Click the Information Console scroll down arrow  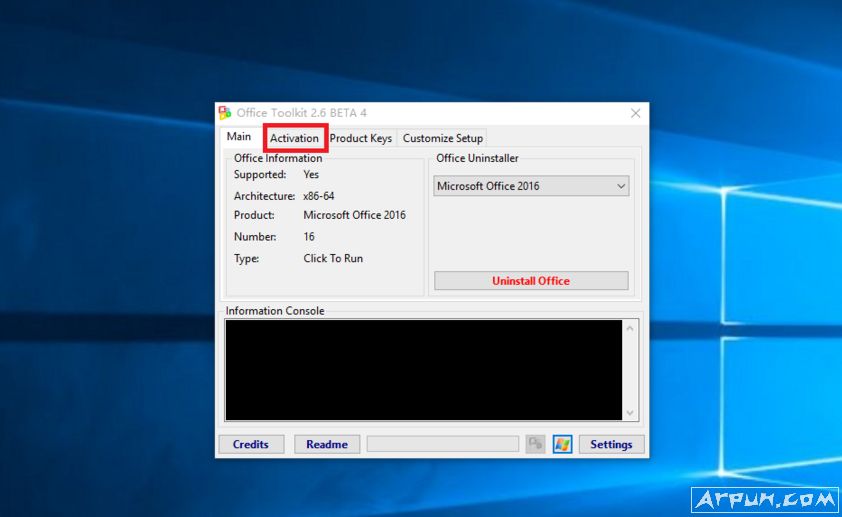630,413
